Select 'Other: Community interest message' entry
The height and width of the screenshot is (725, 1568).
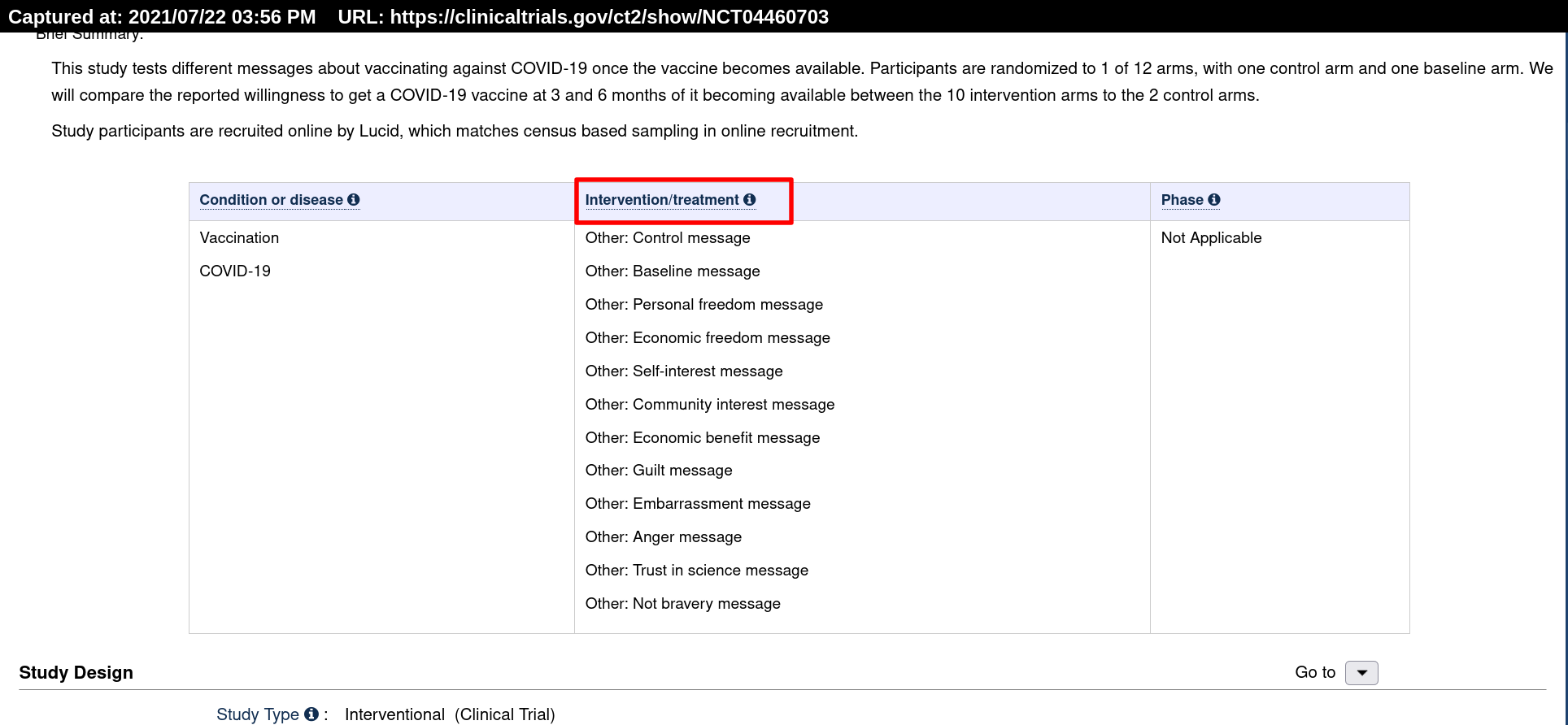pyautogui.click(x=710, y=405)
